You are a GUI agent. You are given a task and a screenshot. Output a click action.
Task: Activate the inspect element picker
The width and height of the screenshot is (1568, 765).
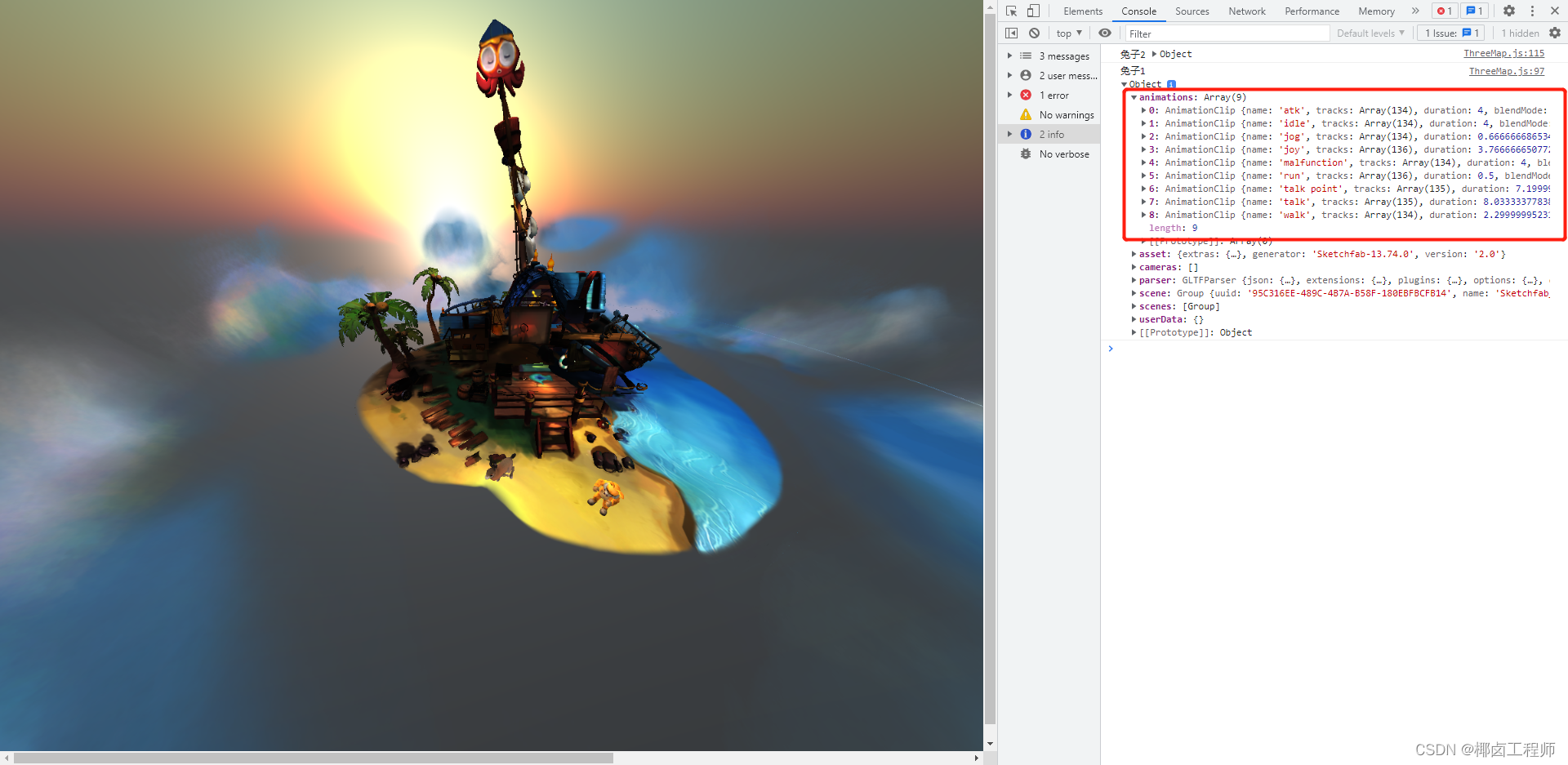tap(1012, 11)
